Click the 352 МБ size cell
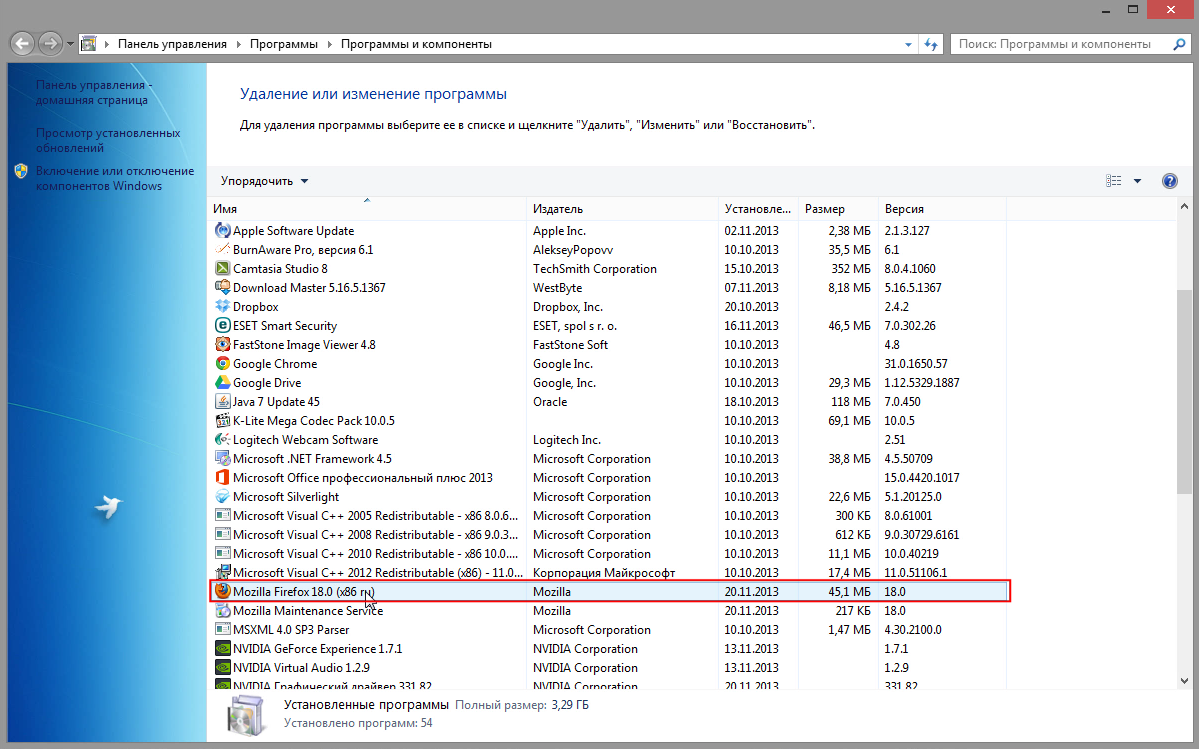Viewport: 1199px width, 749px height. pyautogui.click(x=850, y=268)
